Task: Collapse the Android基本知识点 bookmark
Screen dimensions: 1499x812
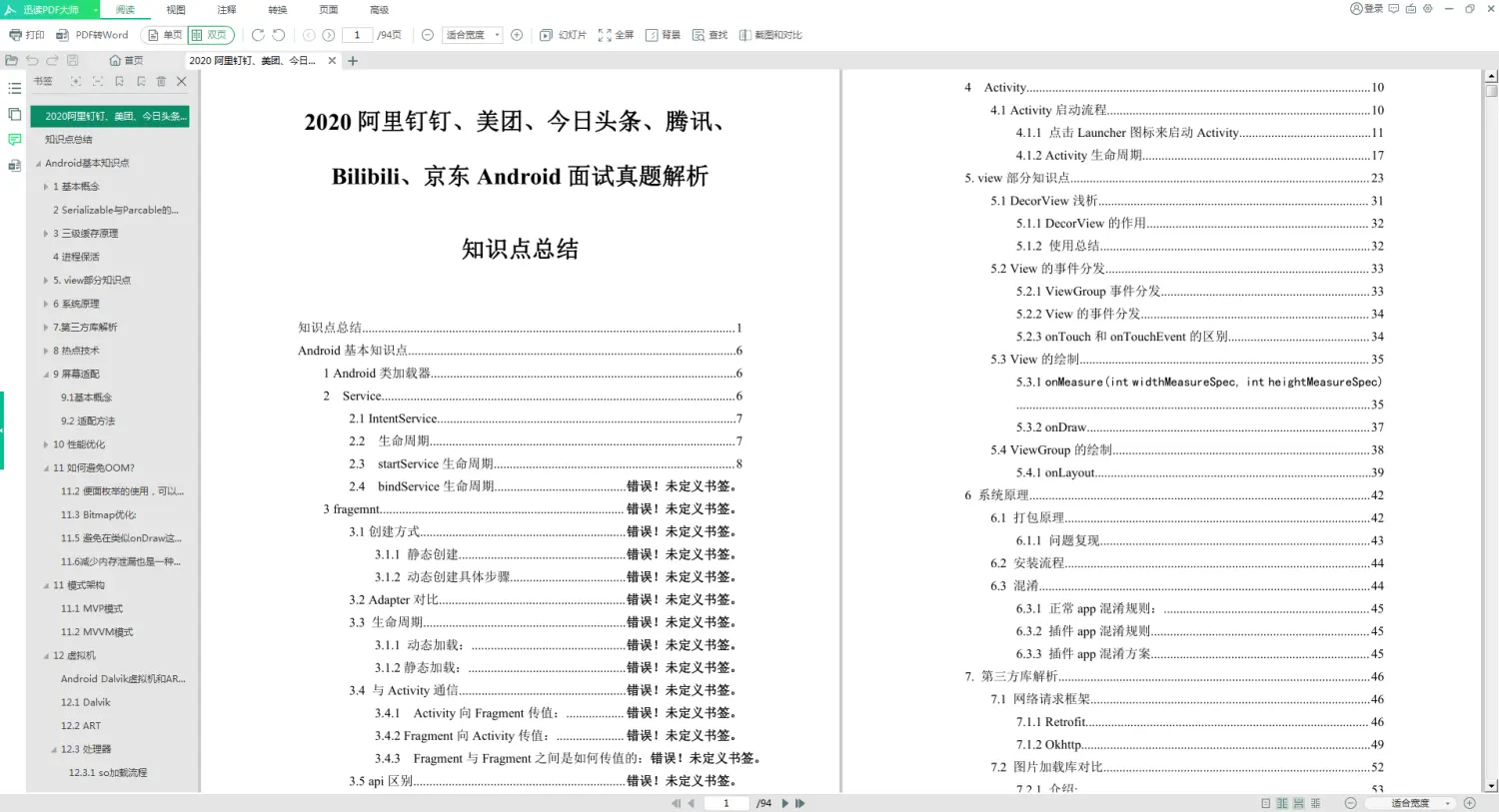Action: click(38, 164)
